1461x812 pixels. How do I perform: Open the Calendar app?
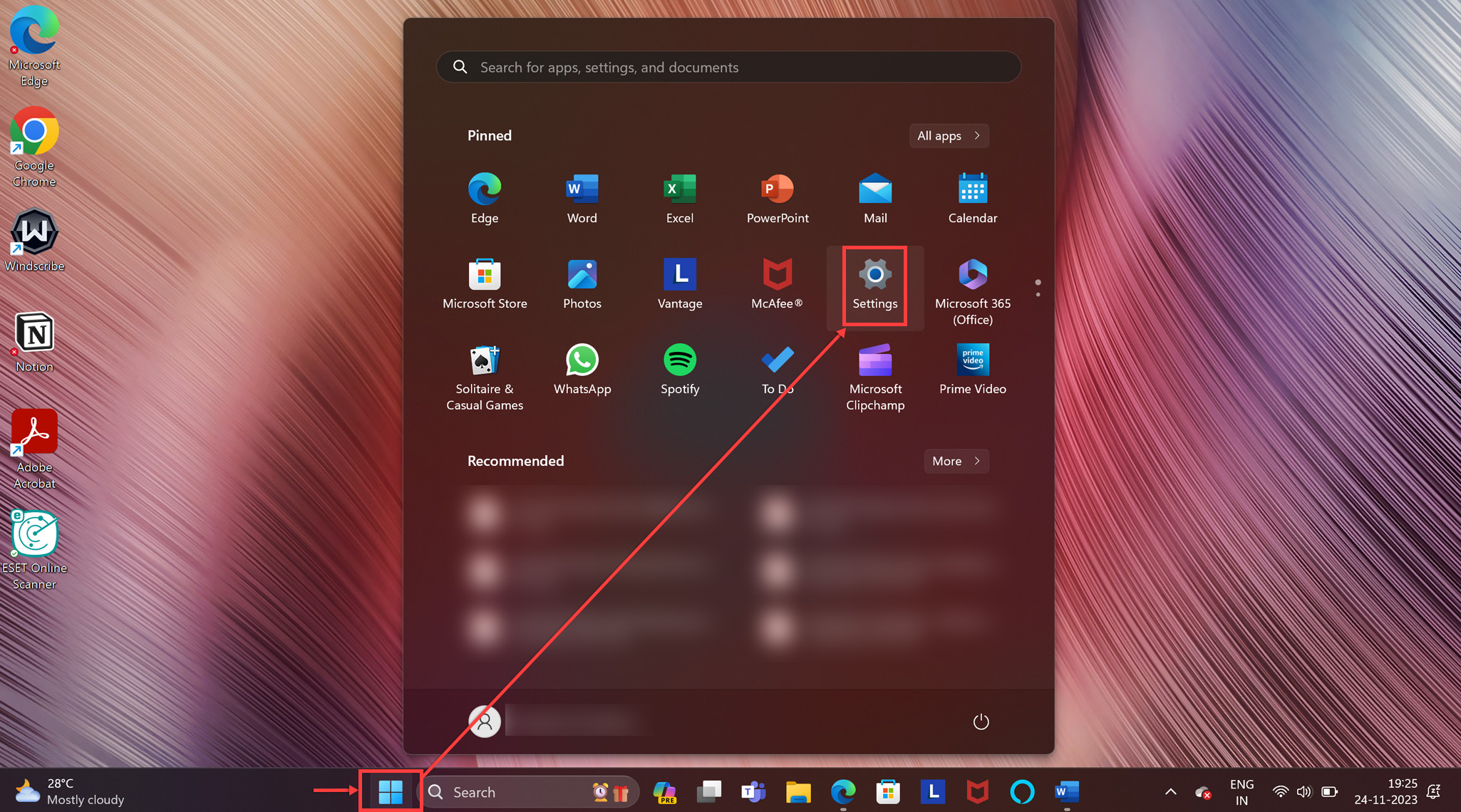[973, 198]
